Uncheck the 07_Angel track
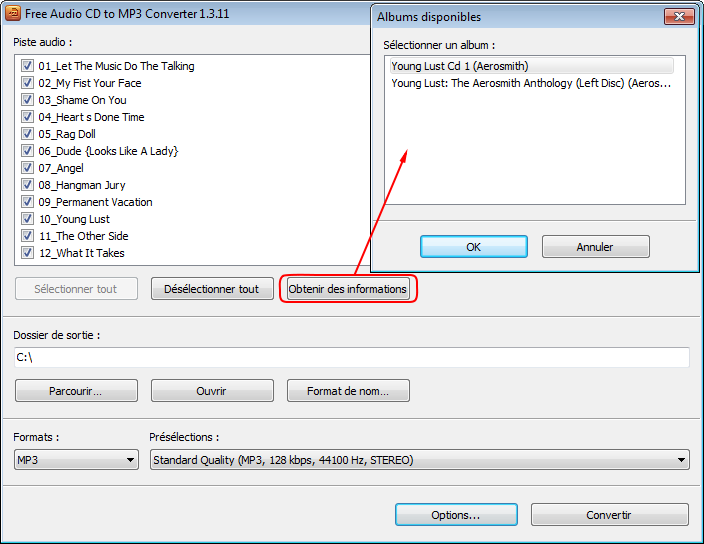This screenshot has height=544, width=704. click(27, 168)
